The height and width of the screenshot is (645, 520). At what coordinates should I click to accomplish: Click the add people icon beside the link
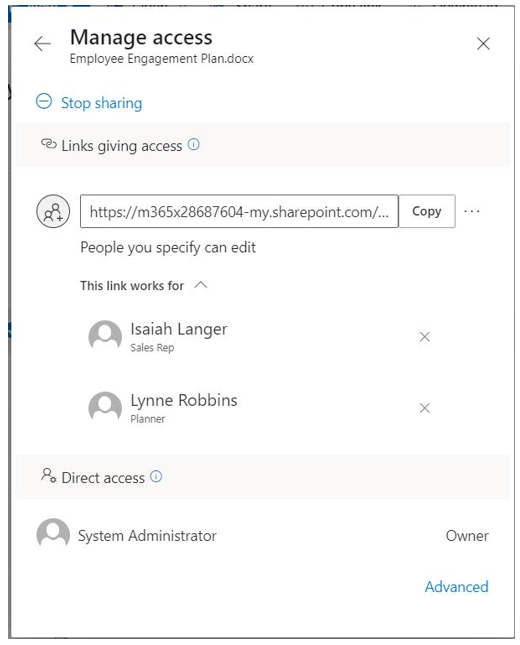point(53,211)
